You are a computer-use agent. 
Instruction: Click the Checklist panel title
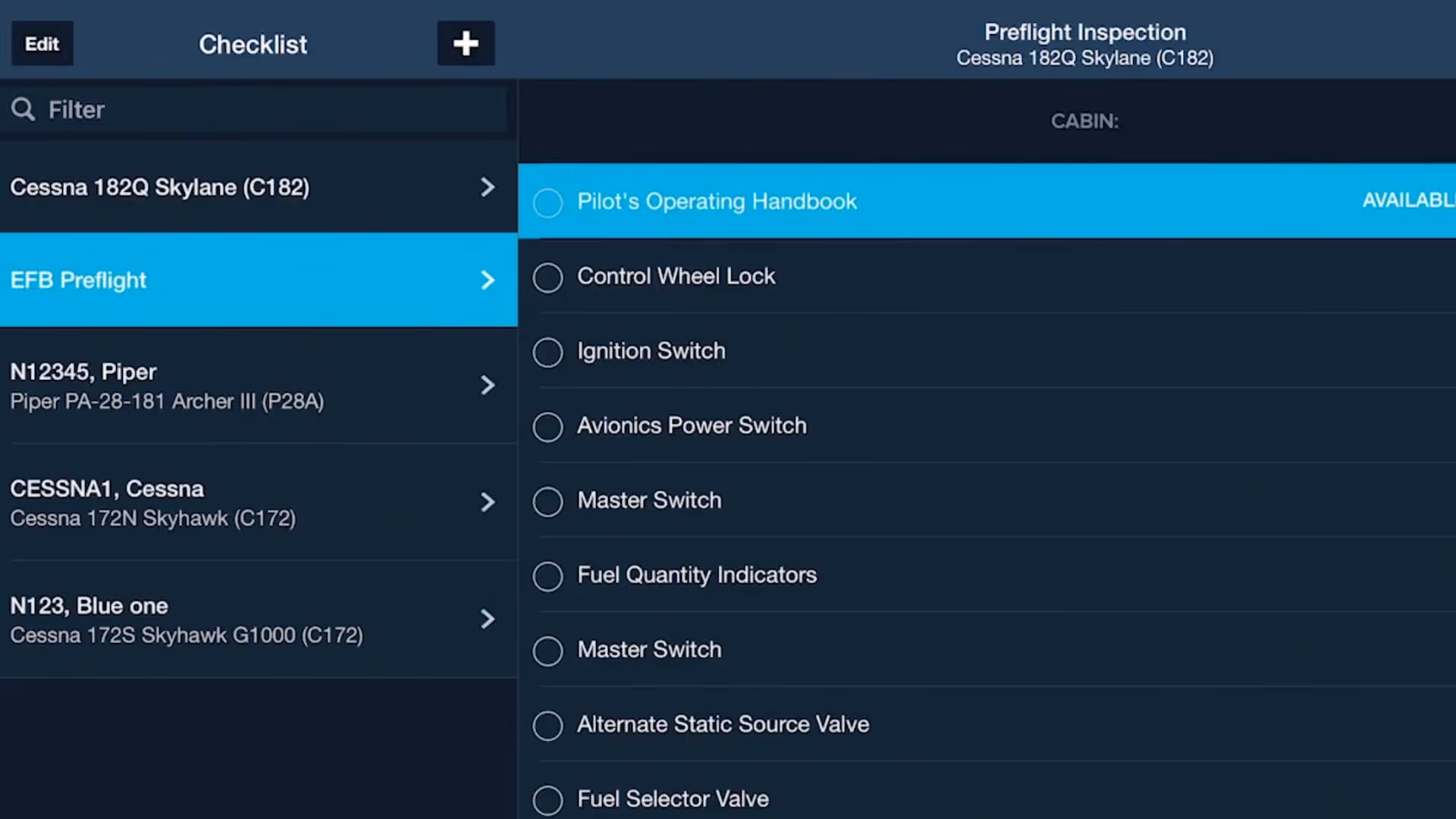253,45
